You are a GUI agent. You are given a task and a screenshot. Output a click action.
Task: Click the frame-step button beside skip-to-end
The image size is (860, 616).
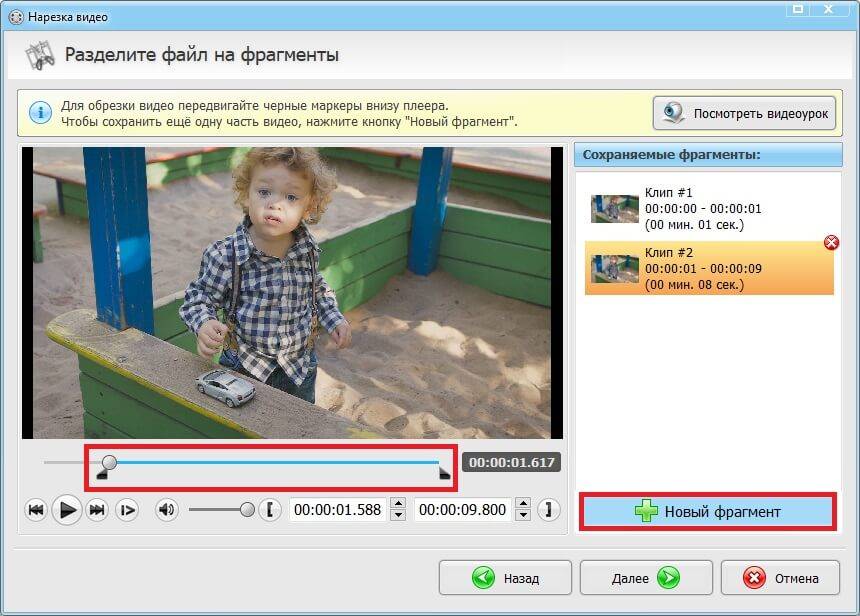pos(127,511)
